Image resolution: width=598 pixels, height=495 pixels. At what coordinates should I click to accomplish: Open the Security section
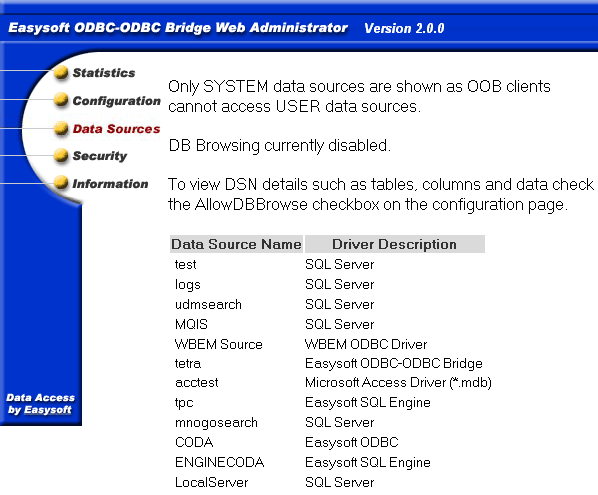coord(100,156)
